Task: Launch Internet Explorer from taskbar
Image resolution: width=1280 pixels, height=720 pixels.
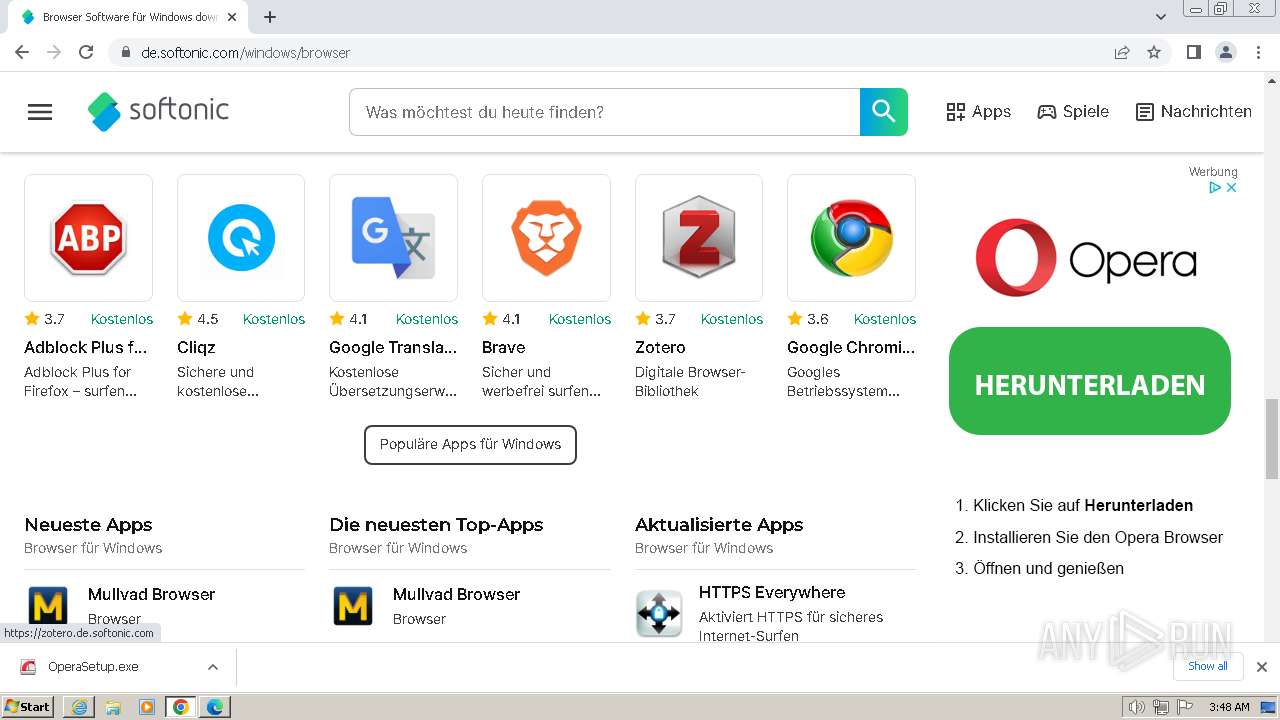Action: (79, 707)
